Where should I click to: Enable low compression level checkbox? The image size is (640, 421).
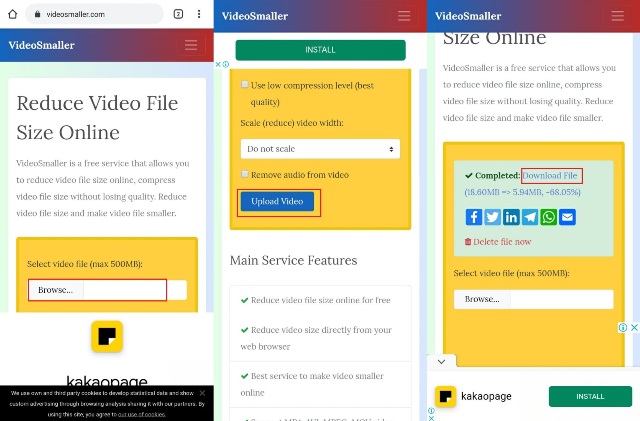coord(244,85)
